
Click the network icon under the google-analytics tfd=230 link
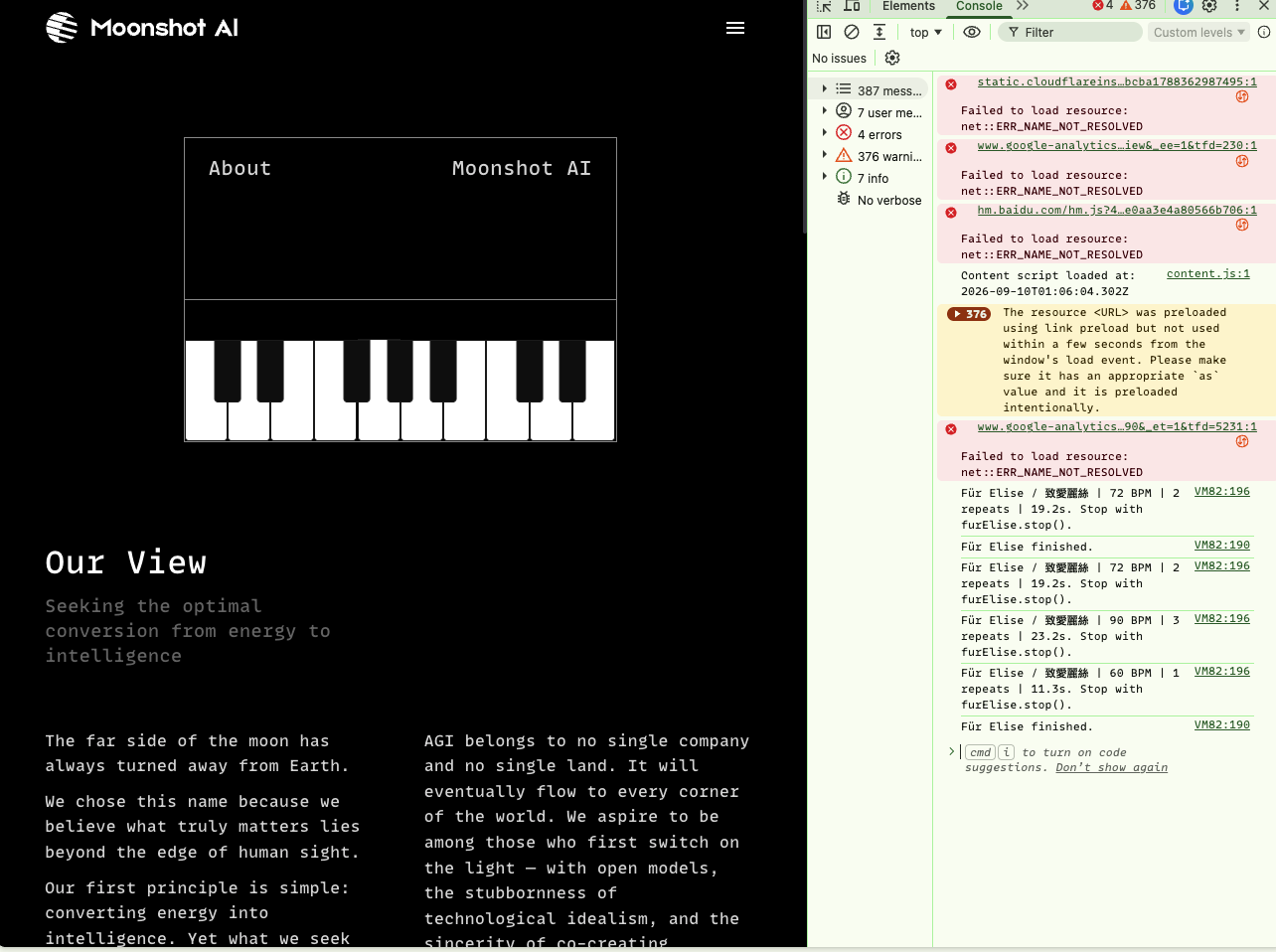click(1242, 161)
